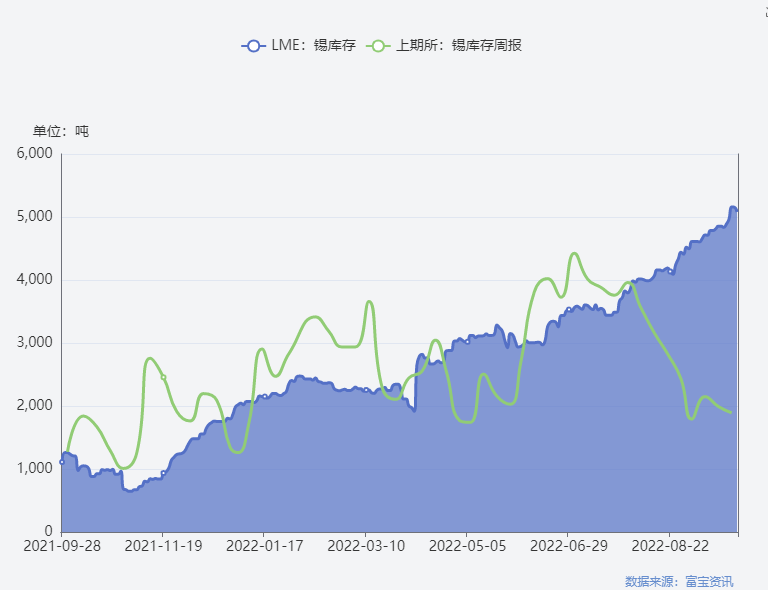Click the 3,000 y-axis value
The image size is (768, 590).
tap(34, 343)
